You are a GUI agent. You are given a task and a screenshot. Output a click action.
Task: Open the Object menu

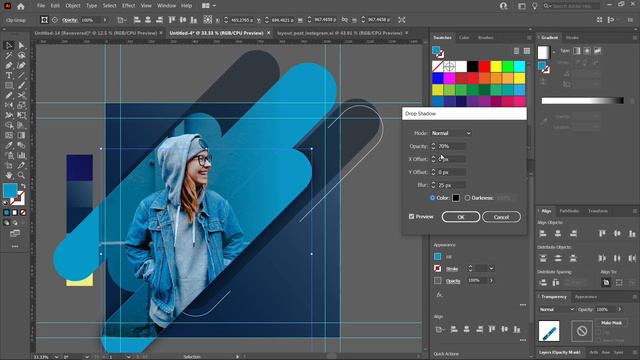(73, 6)
